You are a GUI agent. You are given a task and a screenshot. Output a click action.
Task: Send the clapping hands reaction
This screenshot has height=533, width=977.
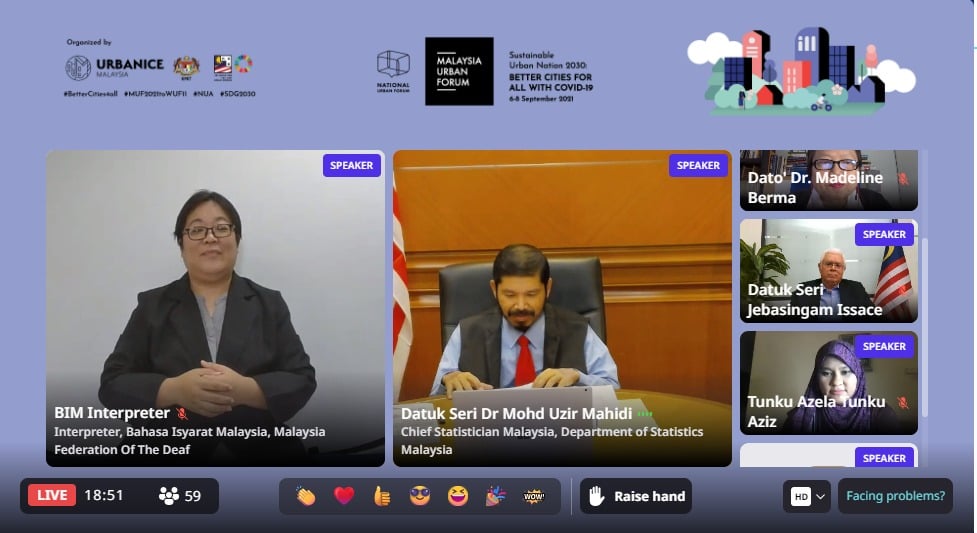pyautogui.click(x=305, y=496)
